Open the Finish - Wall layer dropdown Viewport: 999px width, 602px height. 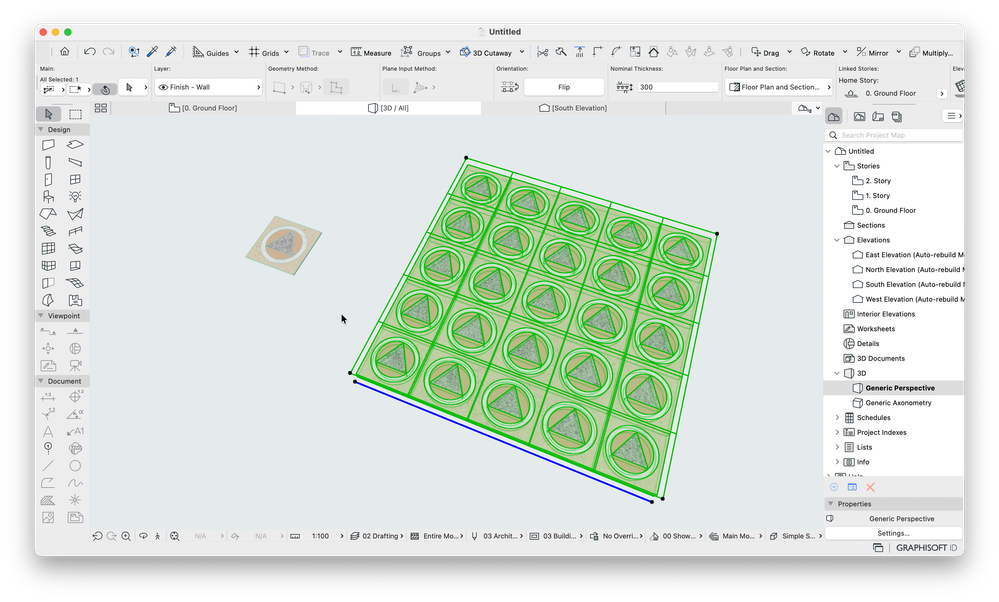pos(208,87)
